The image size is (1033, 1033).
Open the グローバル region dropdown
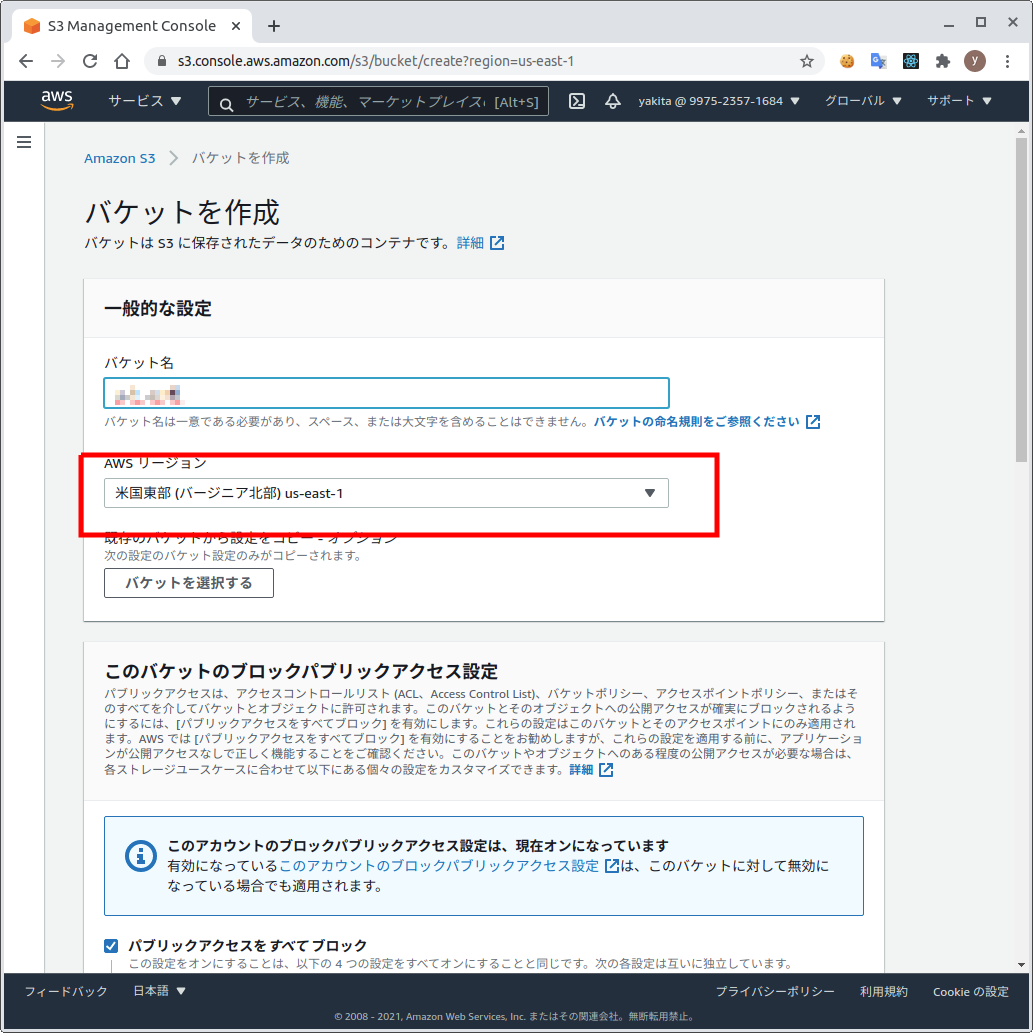[x=863, y=101]
